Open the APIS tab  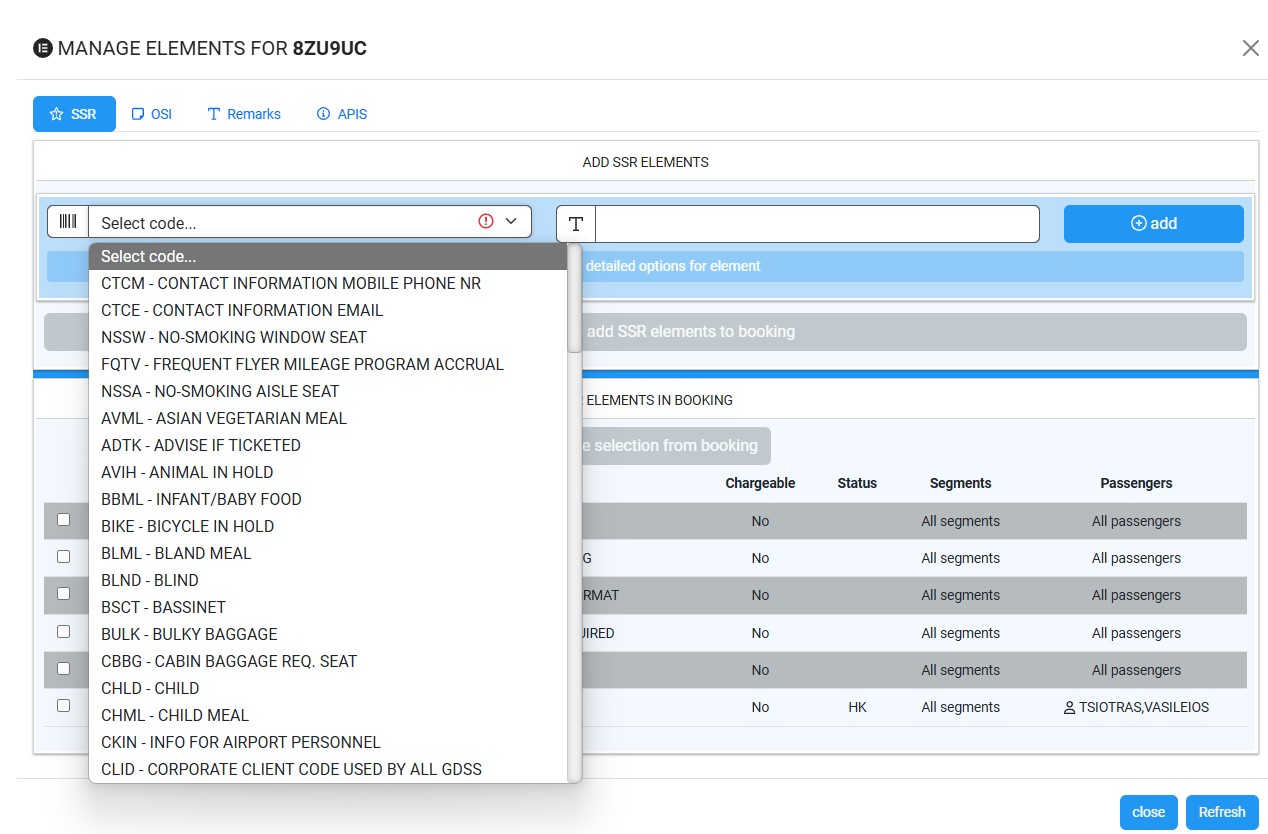coord(342,114)
